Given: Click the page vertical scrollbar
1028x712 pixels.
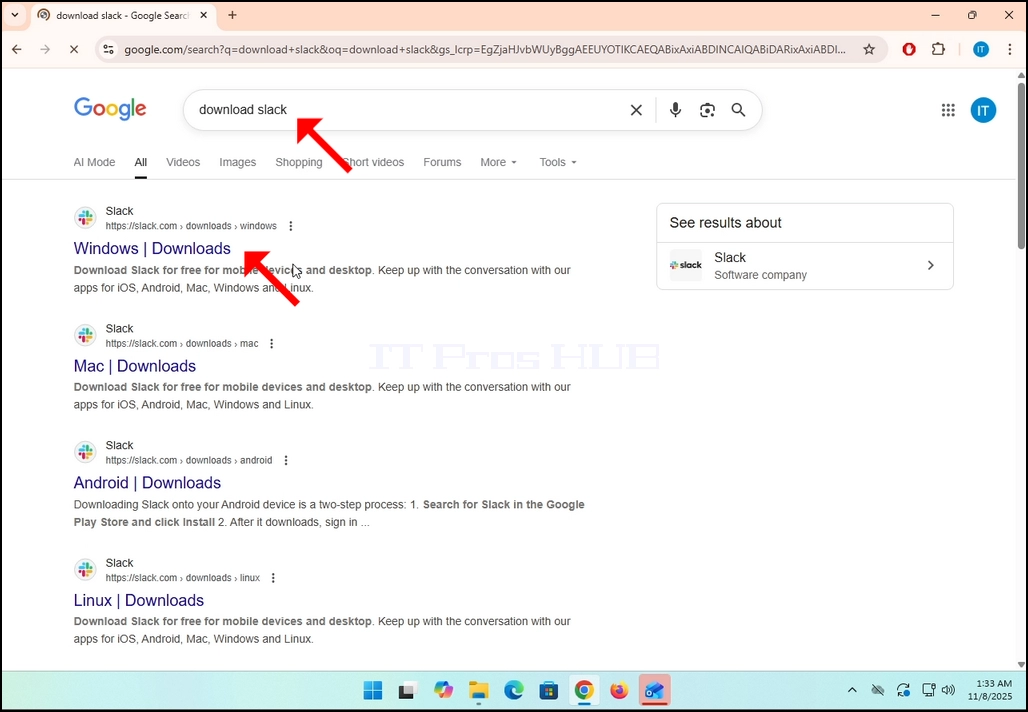Looking at the screenshot, I should coord(1021,164).
